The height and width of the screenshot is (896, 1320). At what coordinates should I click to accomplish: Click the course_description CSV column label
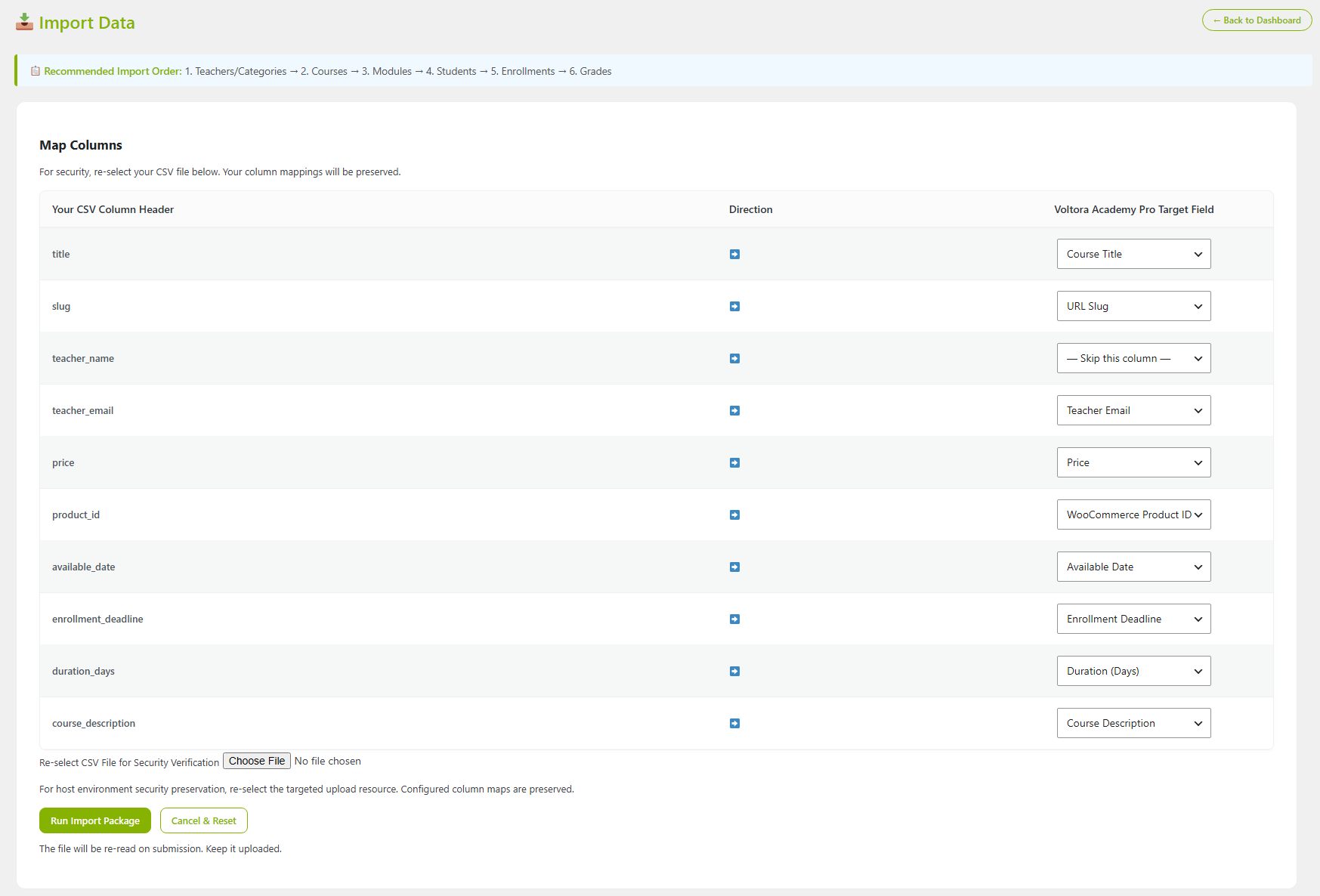94,723
